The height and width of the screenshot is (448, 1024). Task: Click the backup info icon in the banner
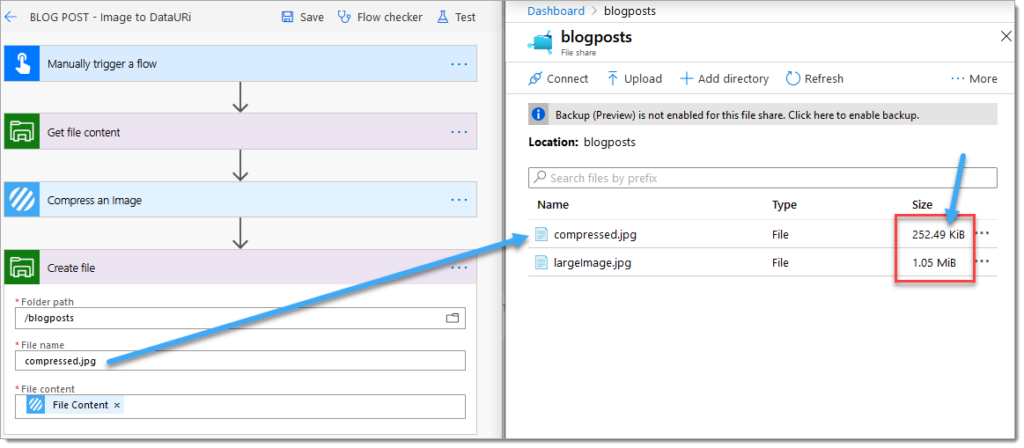(538, 115)
